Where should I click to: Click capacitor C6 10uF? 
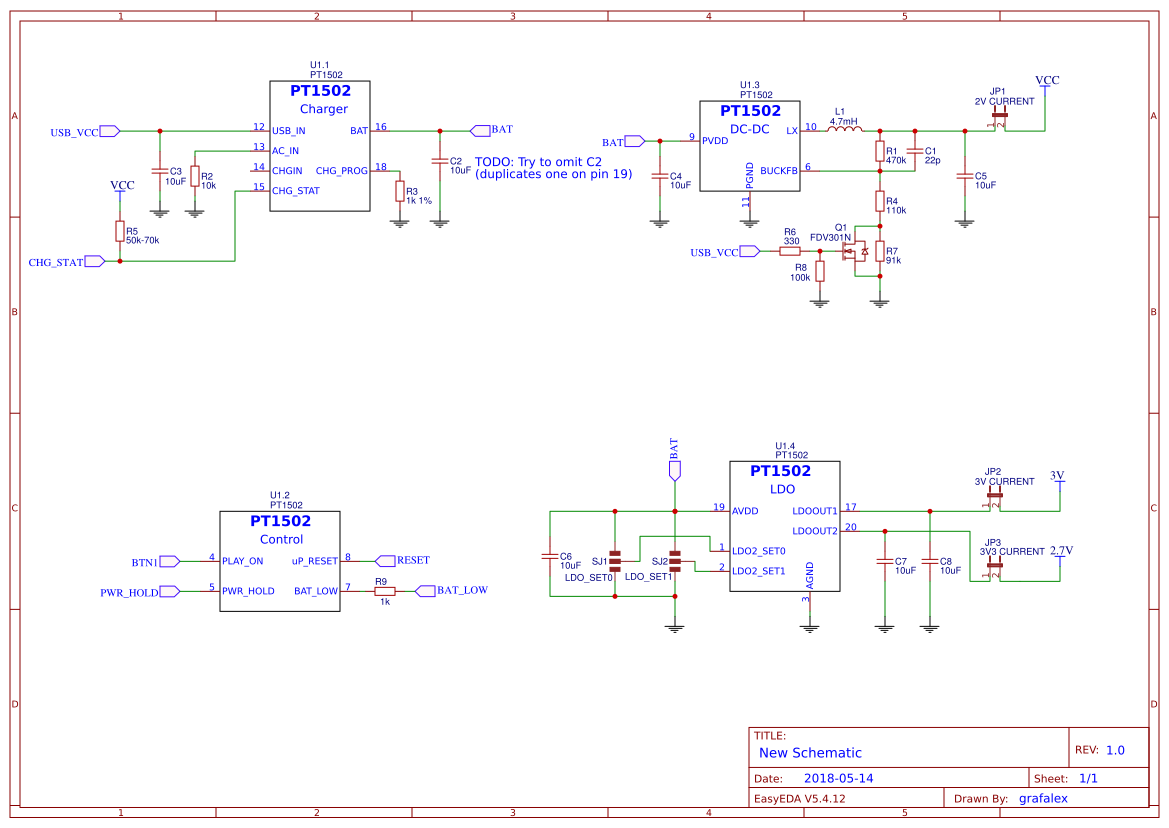tap(549, 557)
